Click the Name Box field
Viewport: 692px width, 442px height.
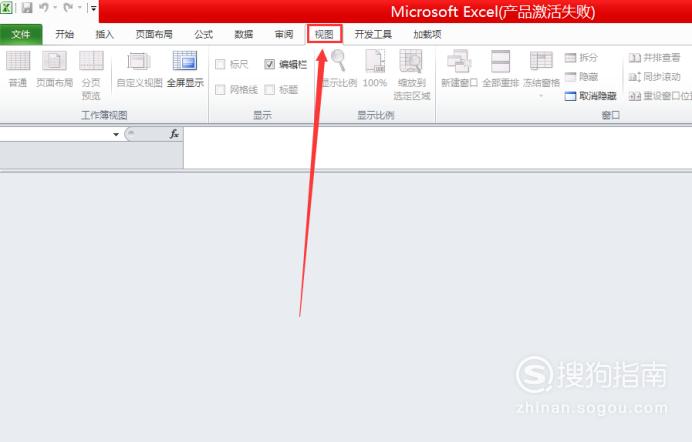[55, 134]
